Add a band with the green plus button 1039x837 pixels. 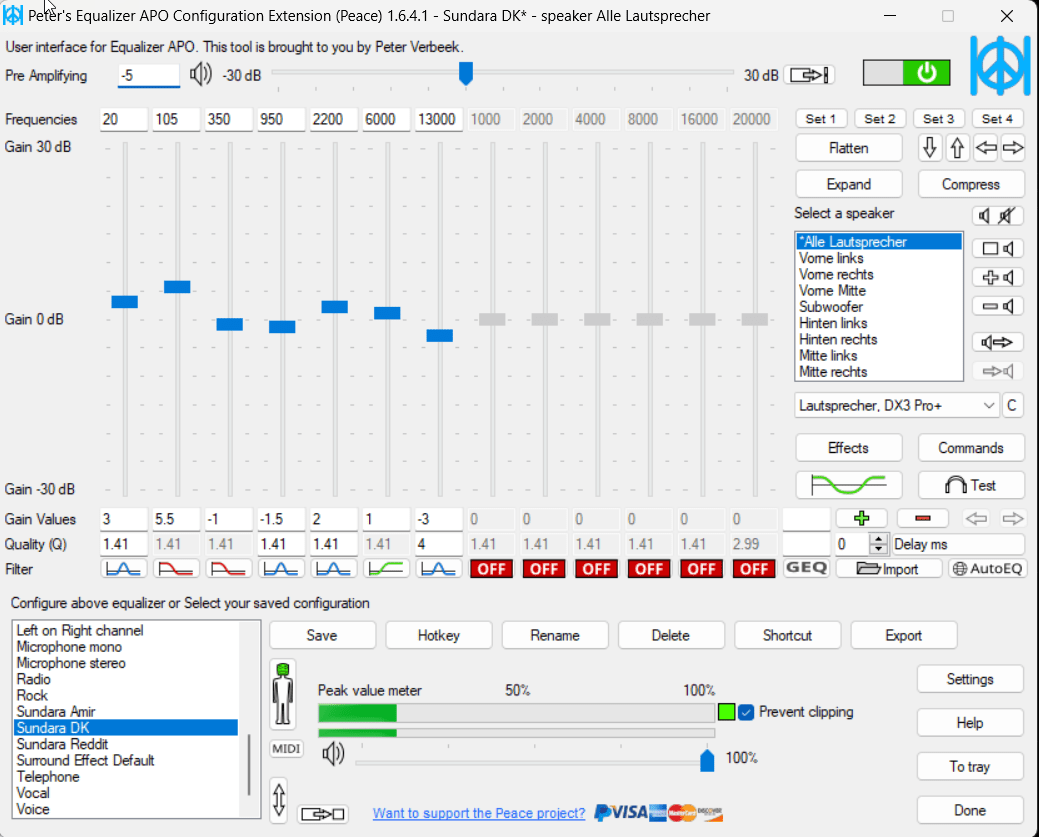click(861, 518)
